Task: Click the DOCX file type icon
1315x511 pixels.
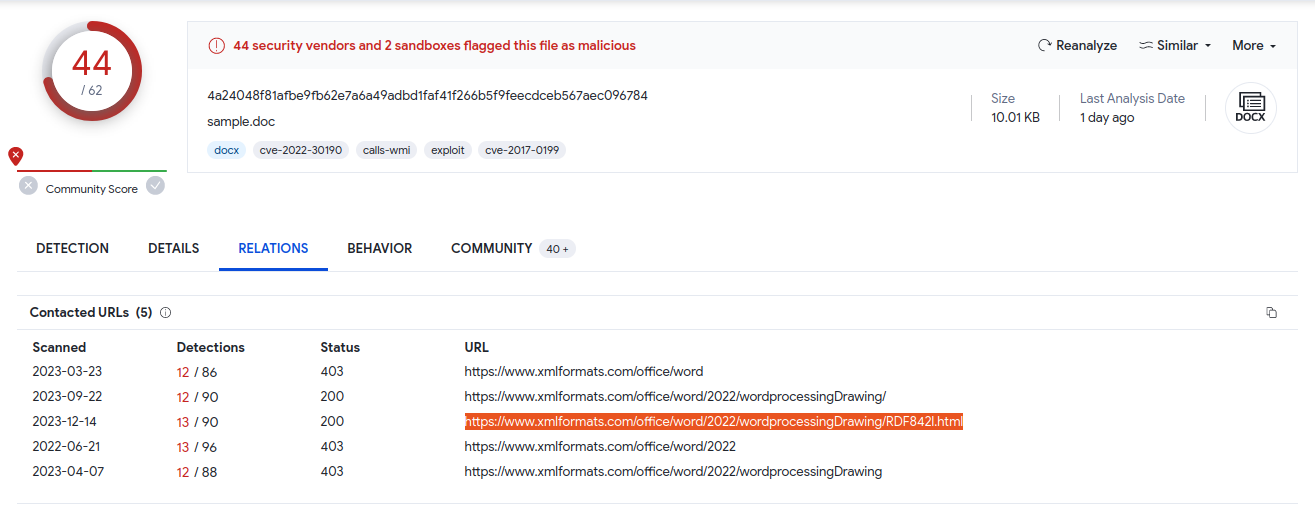Action: coord(1251,107)
